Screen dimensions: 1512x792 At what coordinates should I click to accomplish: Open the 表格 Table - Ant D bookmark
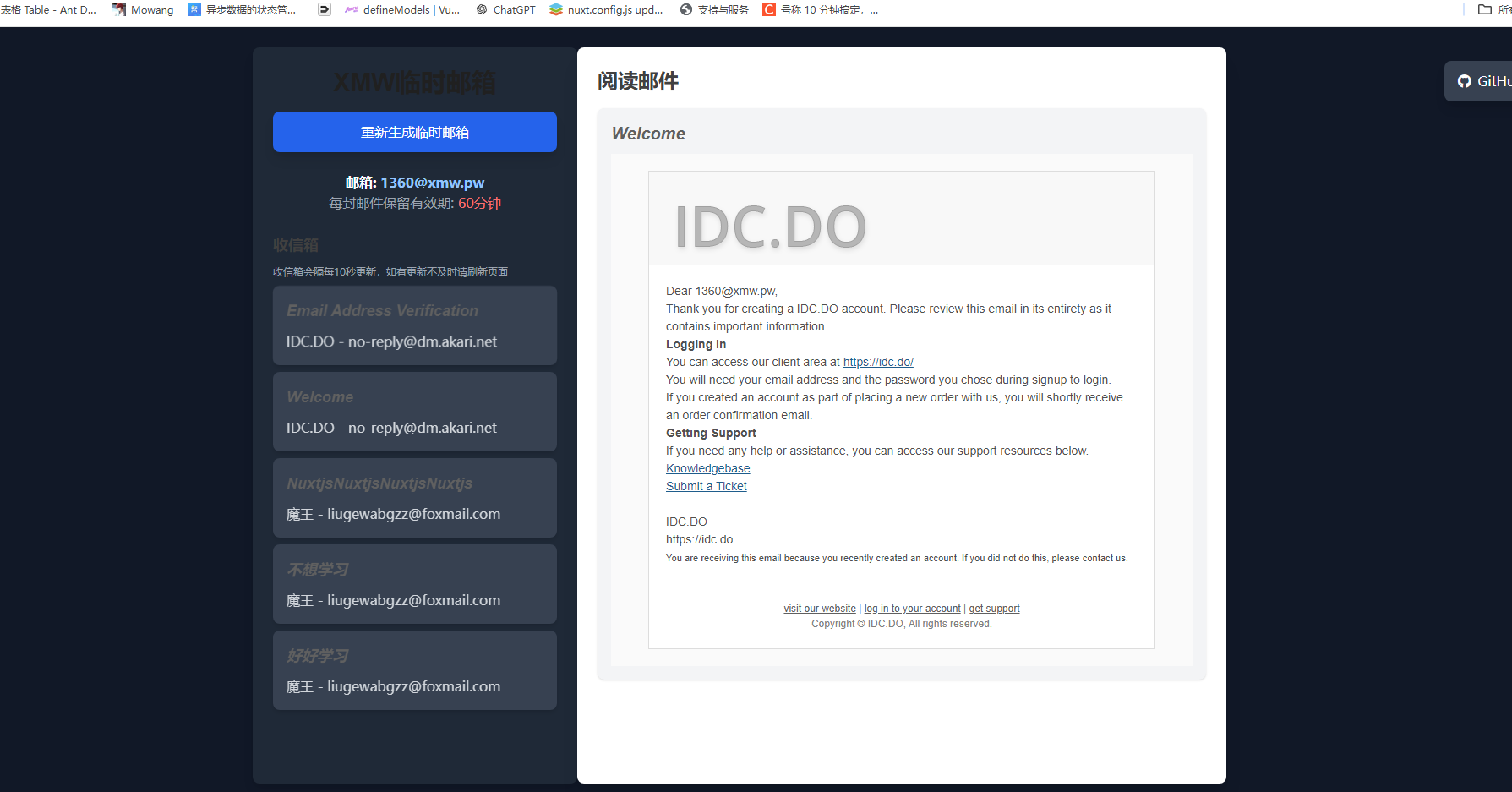tap(48, 9)
